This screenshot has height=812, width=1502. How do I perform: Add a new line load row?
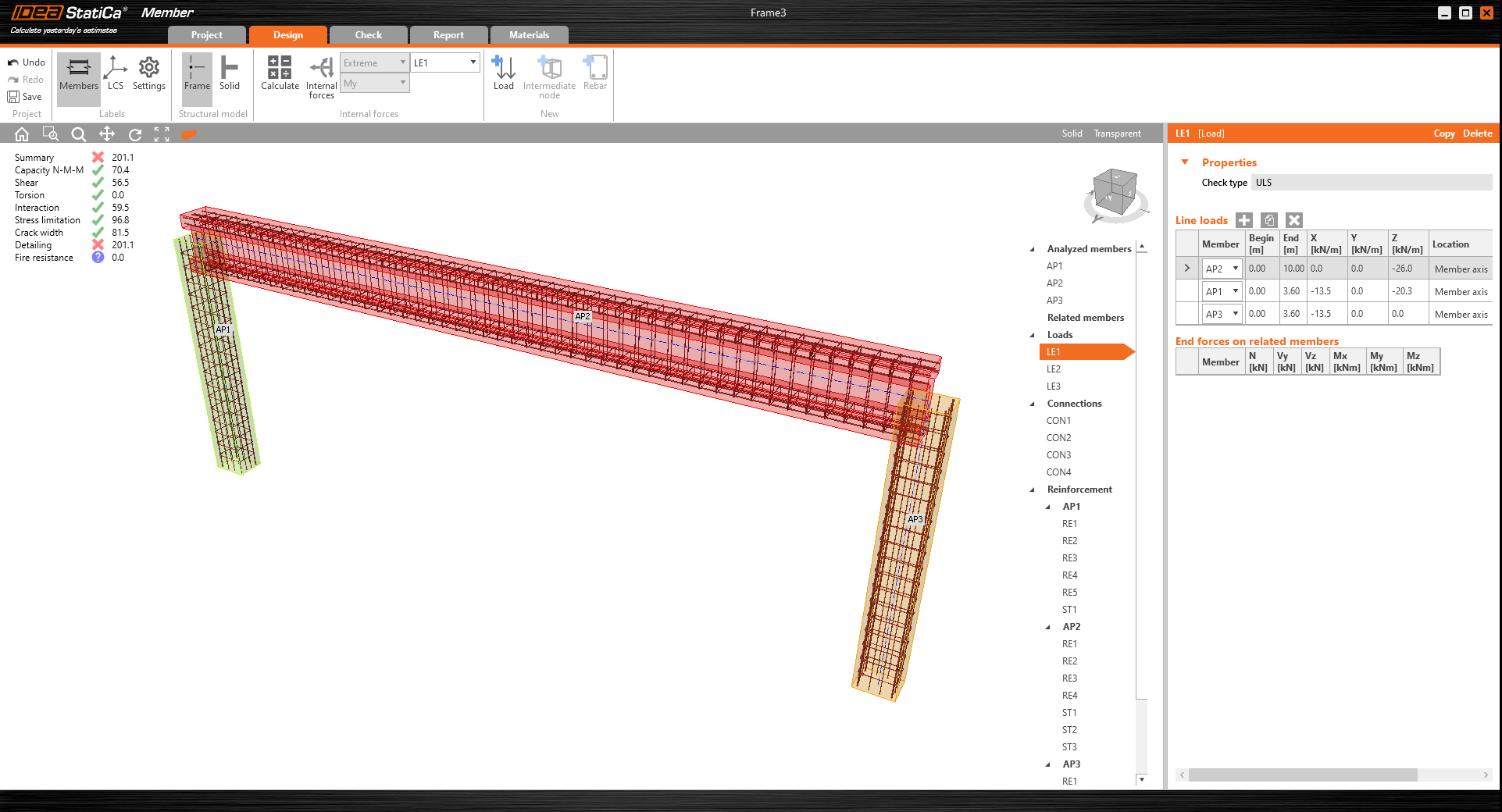(1244, 220)
